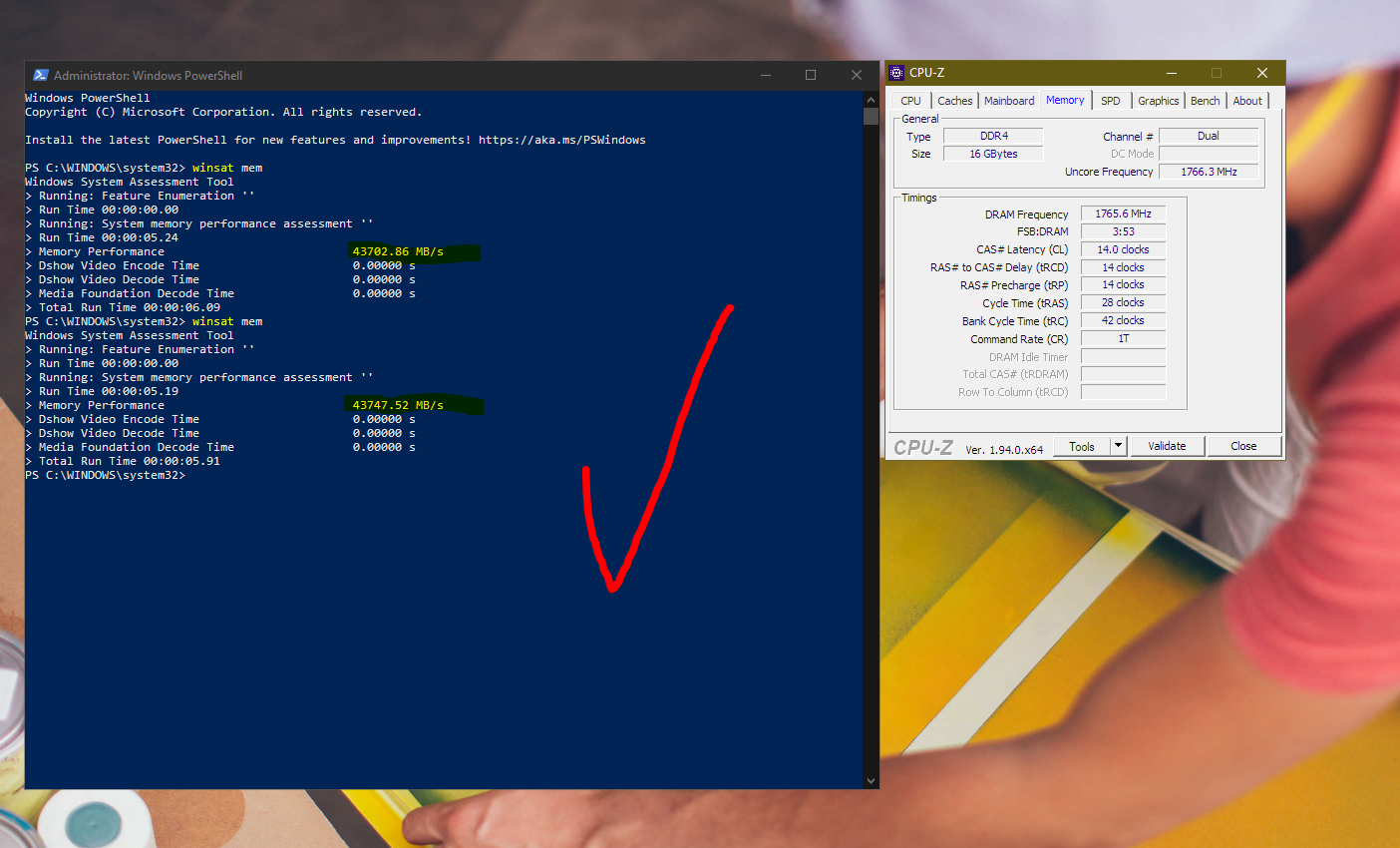
Task: Open the CPU tab in CPU-Z
Action: click(911, 101)
